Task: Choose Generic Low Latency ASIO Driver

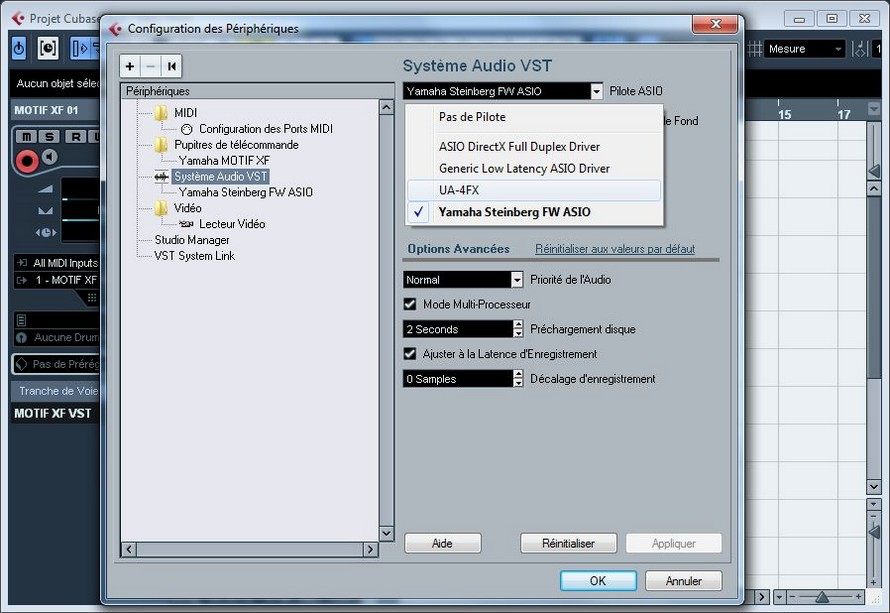Action: click(x=524, y=168)
